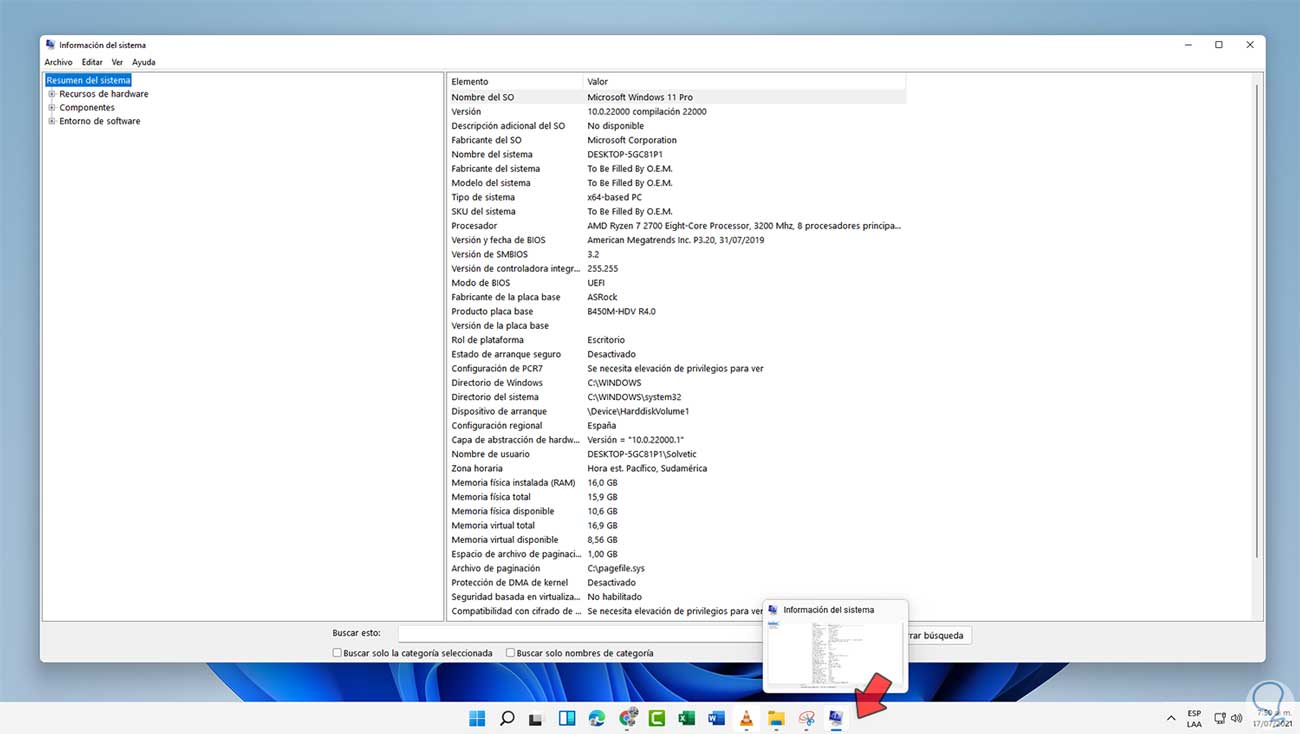Show hidden tray icons chevron
1300x734 pixels.
(x=1171, y=718)
